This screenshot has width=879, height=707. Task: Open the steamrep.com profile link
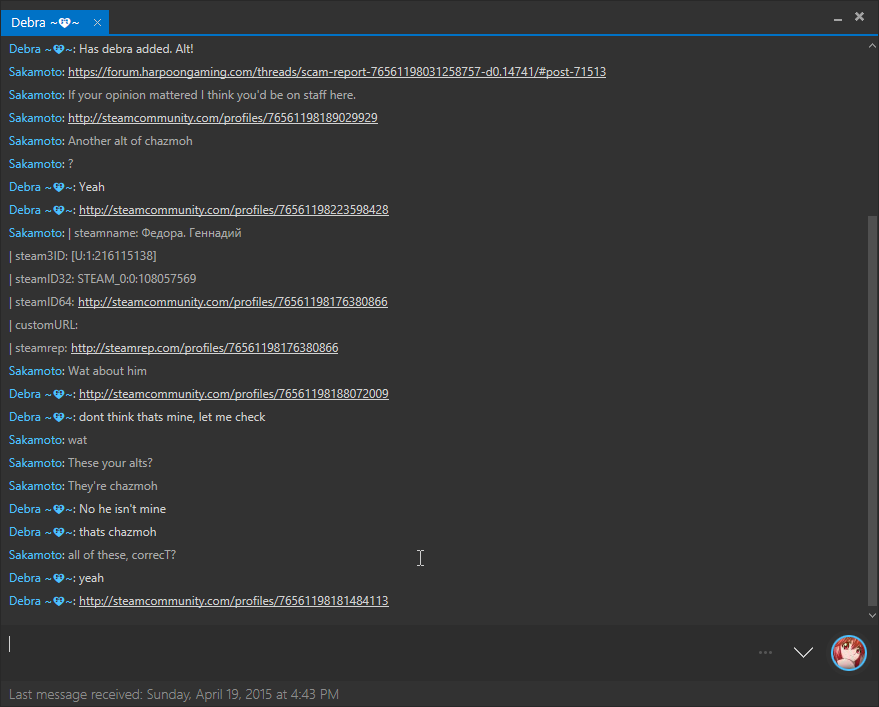[204, 348]
